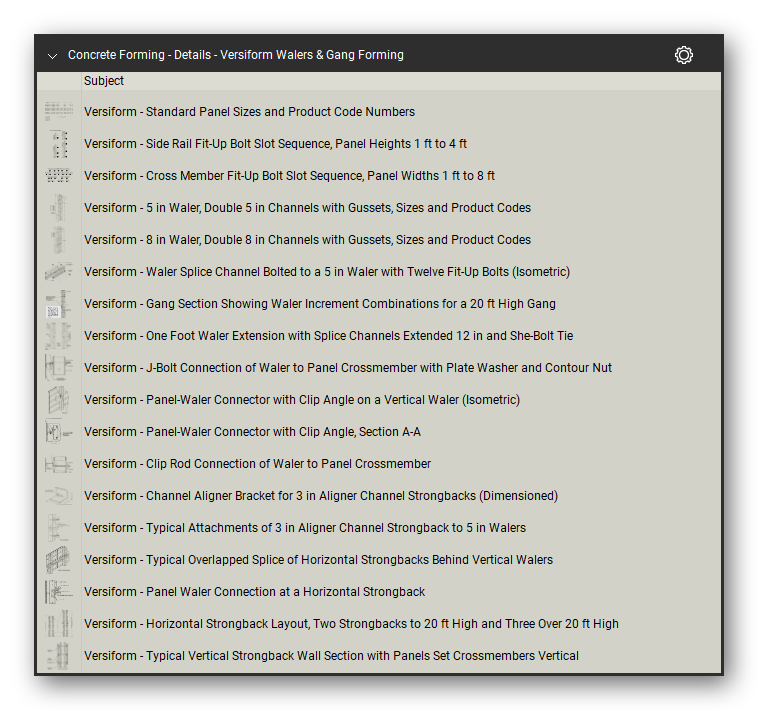Image resolution: width=758 pixels, height=710 pixels.
Task: Select "Gang Section Showing Waler Increment Combinations" entry
Action: 321,304
